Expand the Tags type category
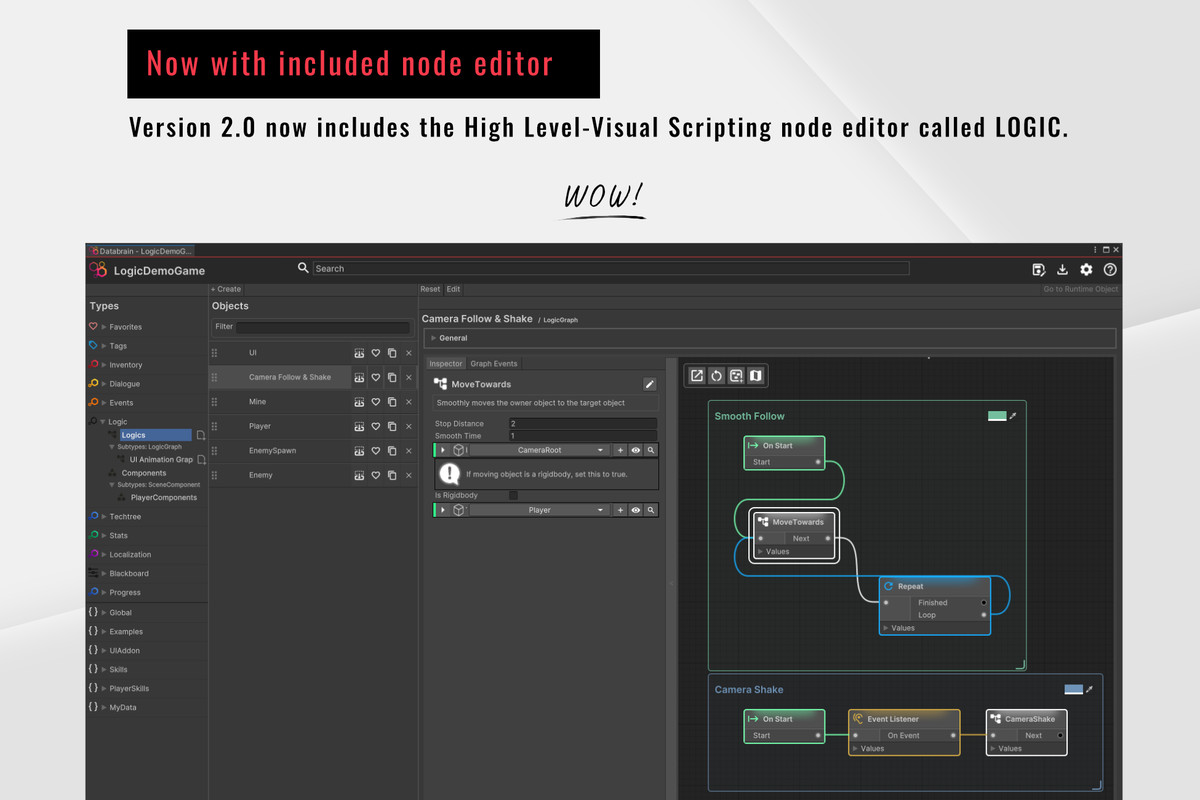This screenshot has width=1200, height=800. [104, 346]
